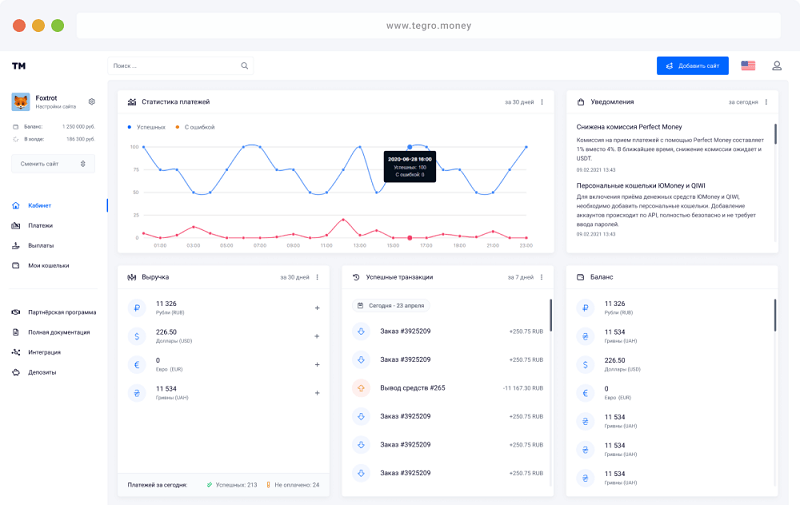The height and width of the screenshot is (505, 800).
Task: Click the site settings gear icon
Action: click(92, 101)
